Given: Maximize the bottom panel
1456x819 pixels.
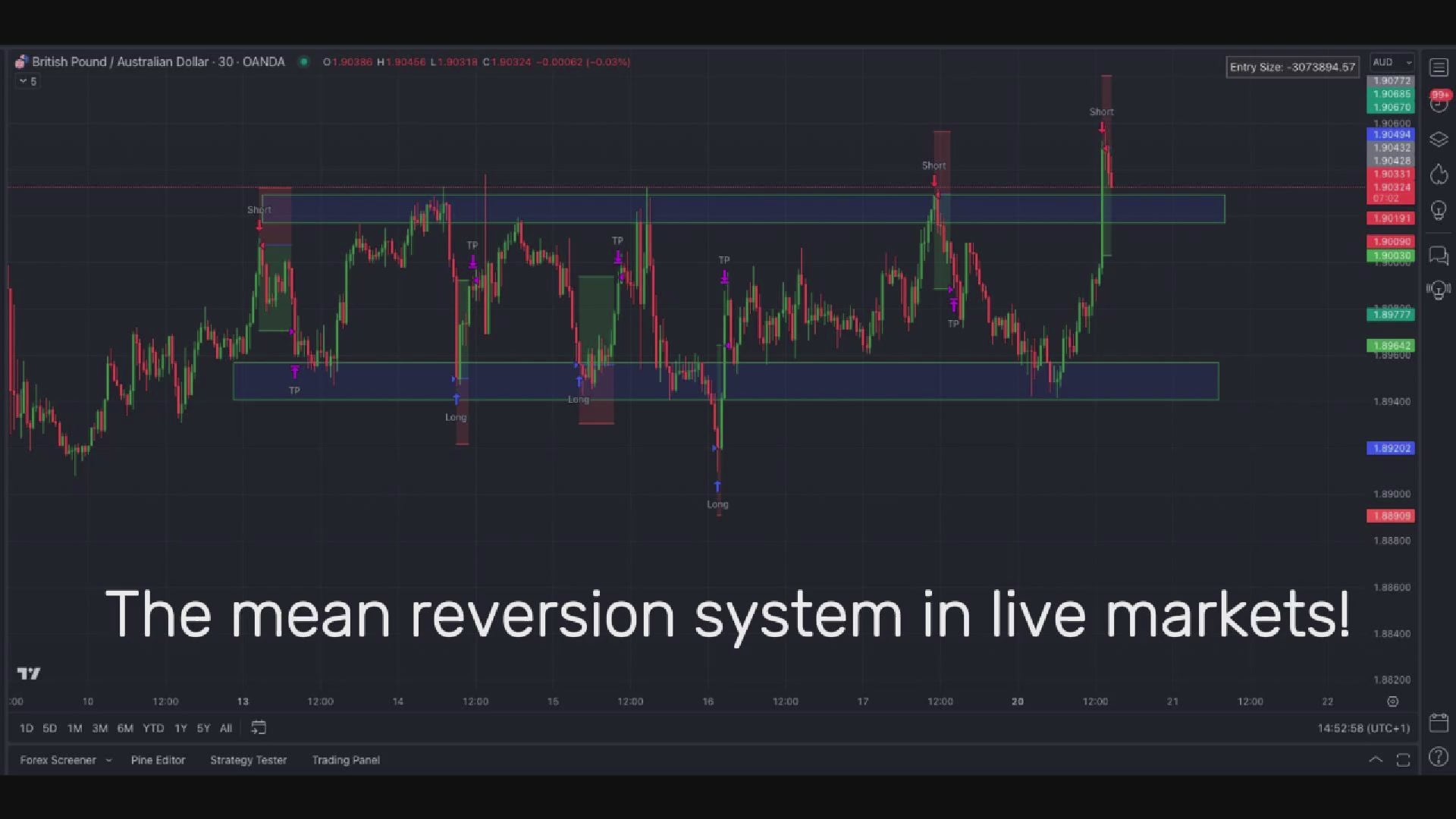Looking at the screenshot, I should click(x=1403, y=760).
